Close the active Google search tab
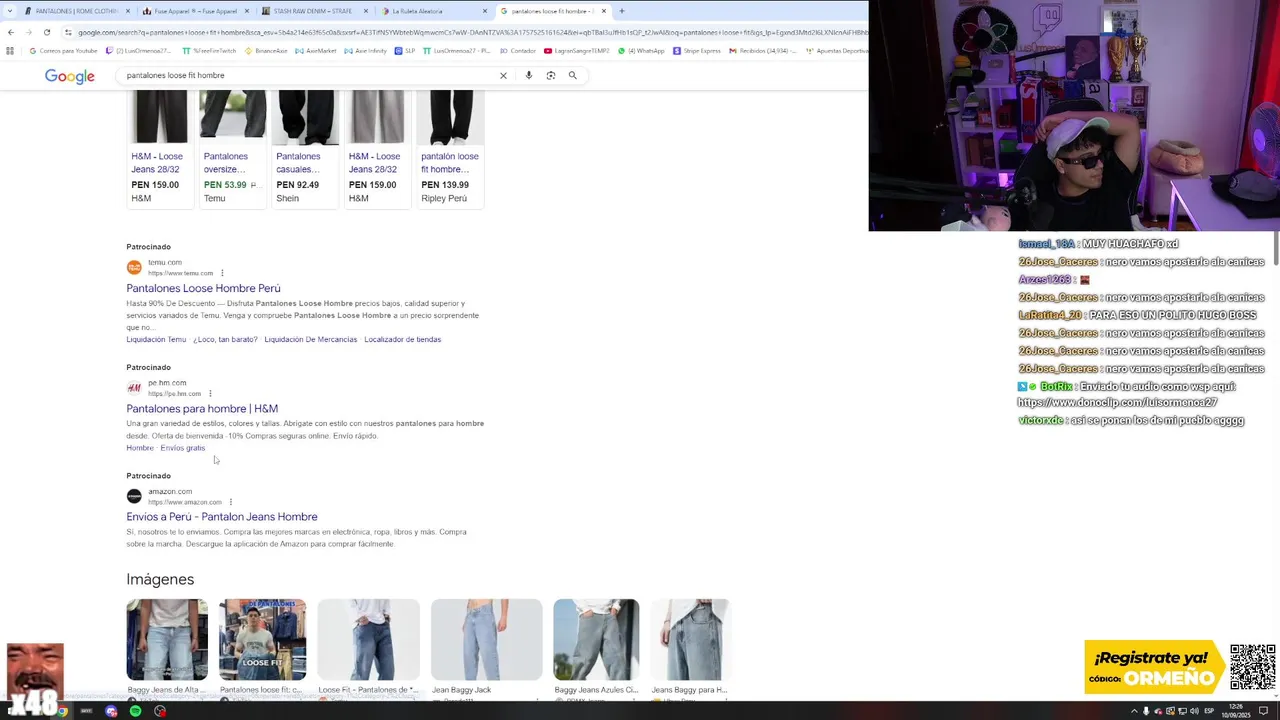1280x720 pixels. (x=604, y=11)
